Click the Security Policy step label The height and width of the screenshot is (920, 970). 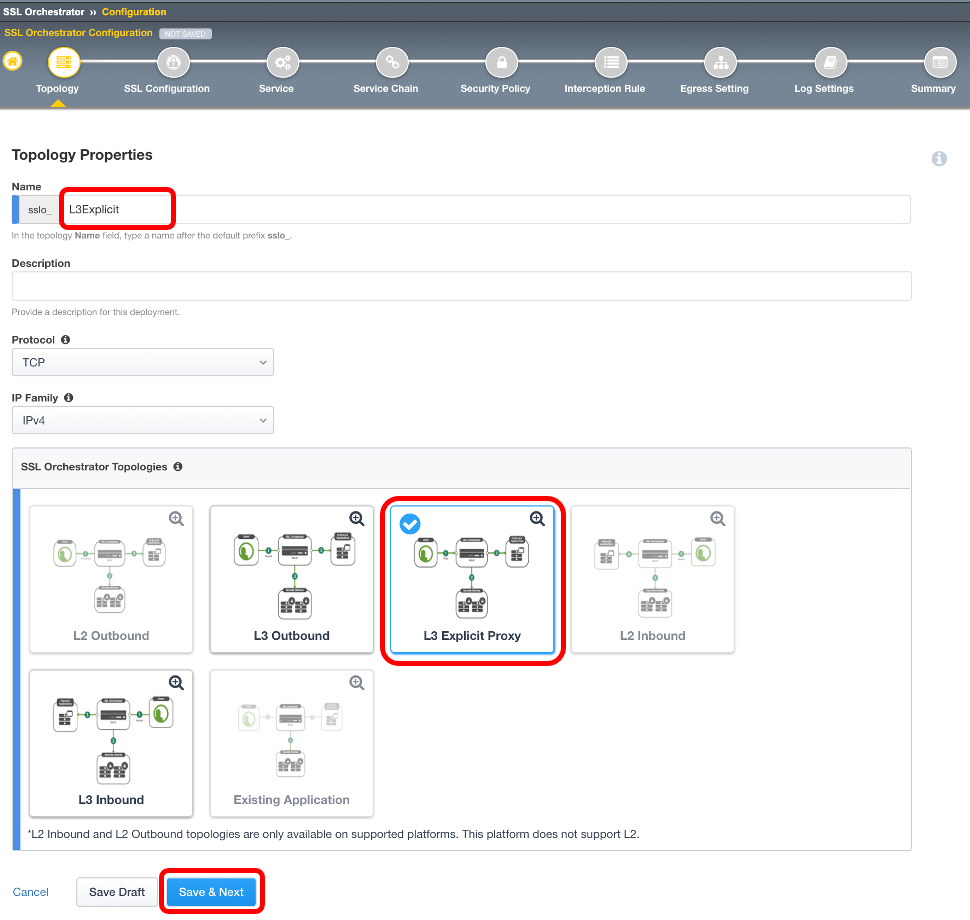point(496,88)
